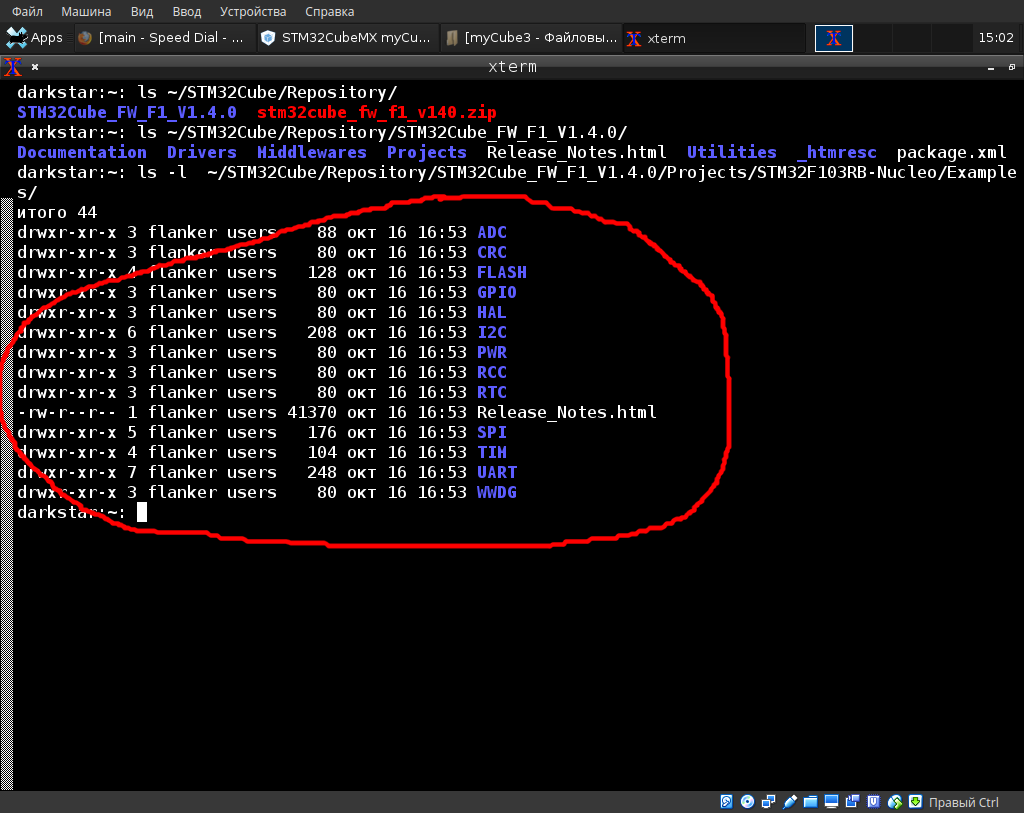Click the Utilities directory name
This screenshot has height=813, width=1024.
pyautogui.click(x=731, y=152)
